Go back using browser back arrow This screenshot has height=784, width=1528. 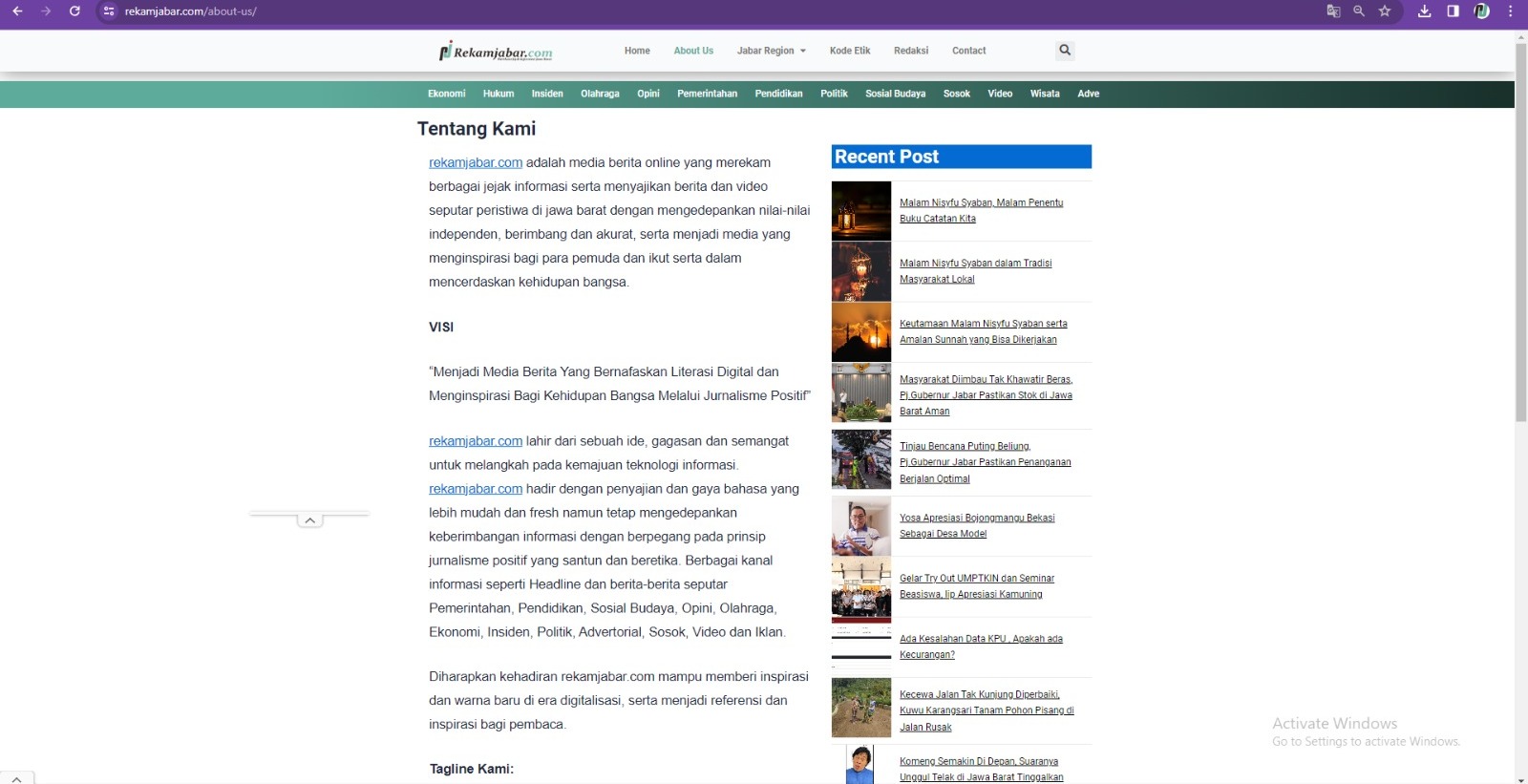point(17,11)
